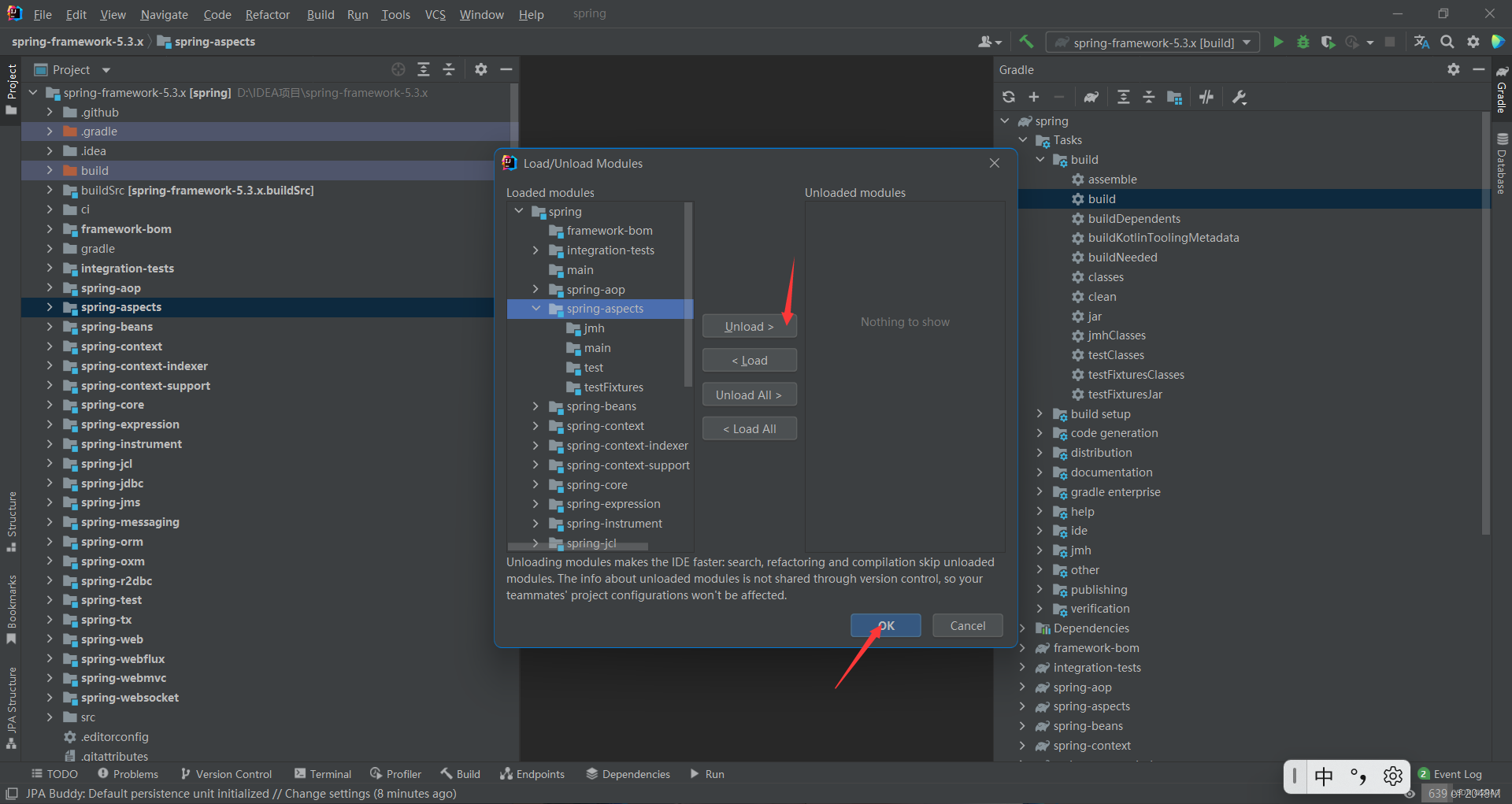Expand all in Project panel
This screenshot has width=1512, height=804.
(x=424, y=69)
